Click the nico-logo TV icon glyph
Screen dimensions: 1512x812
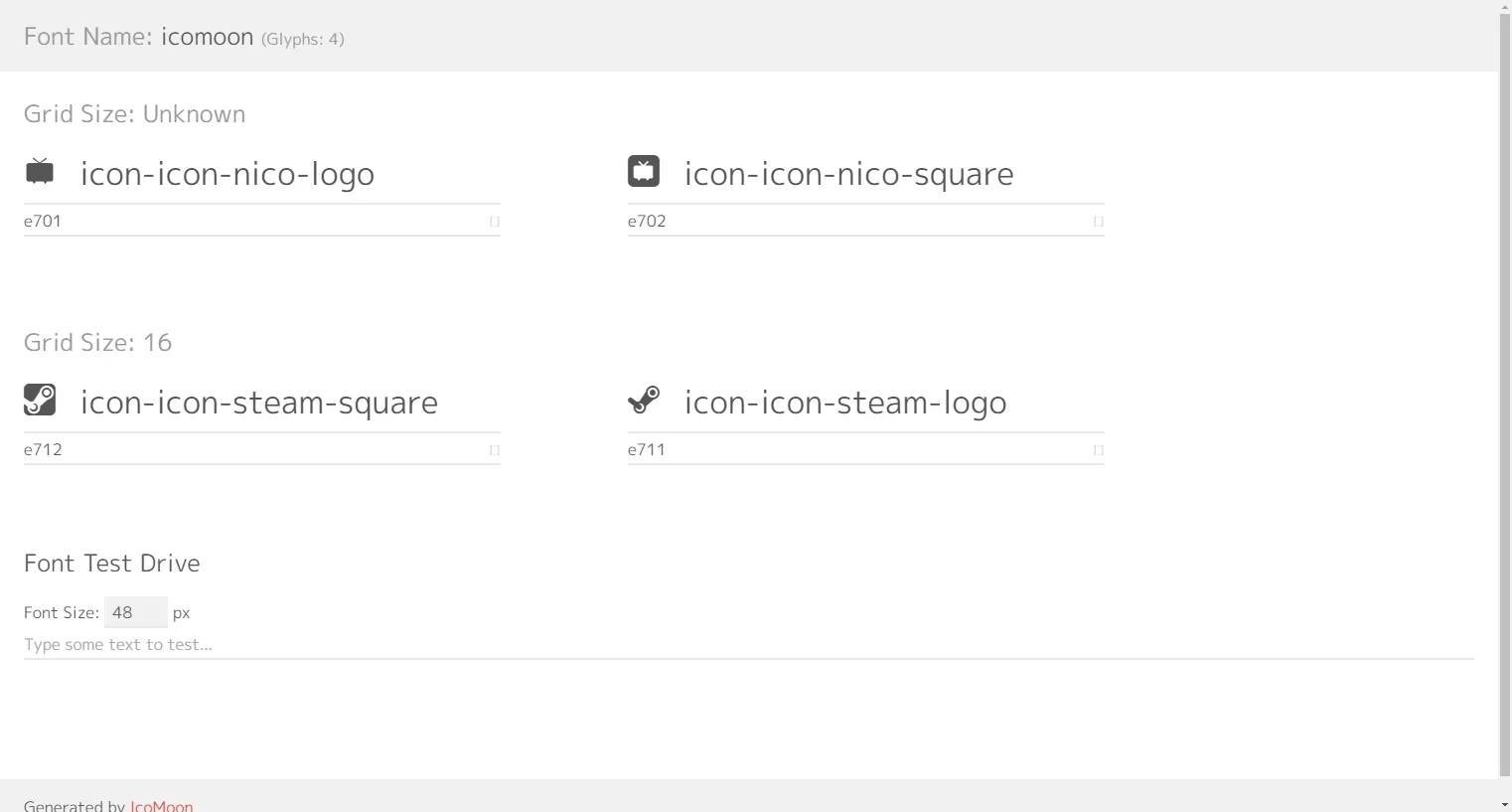[40, 171]
